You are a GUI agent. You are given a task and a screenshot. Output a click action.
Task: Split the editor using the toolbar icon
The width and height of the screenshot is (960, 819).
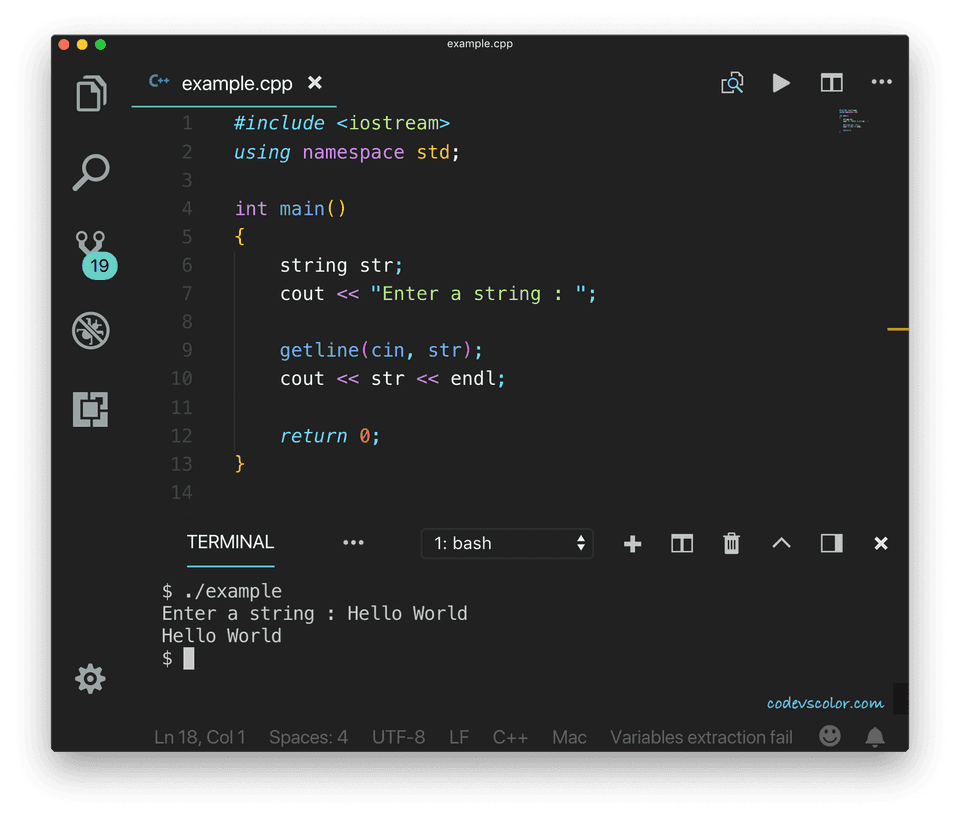(831, 83)
